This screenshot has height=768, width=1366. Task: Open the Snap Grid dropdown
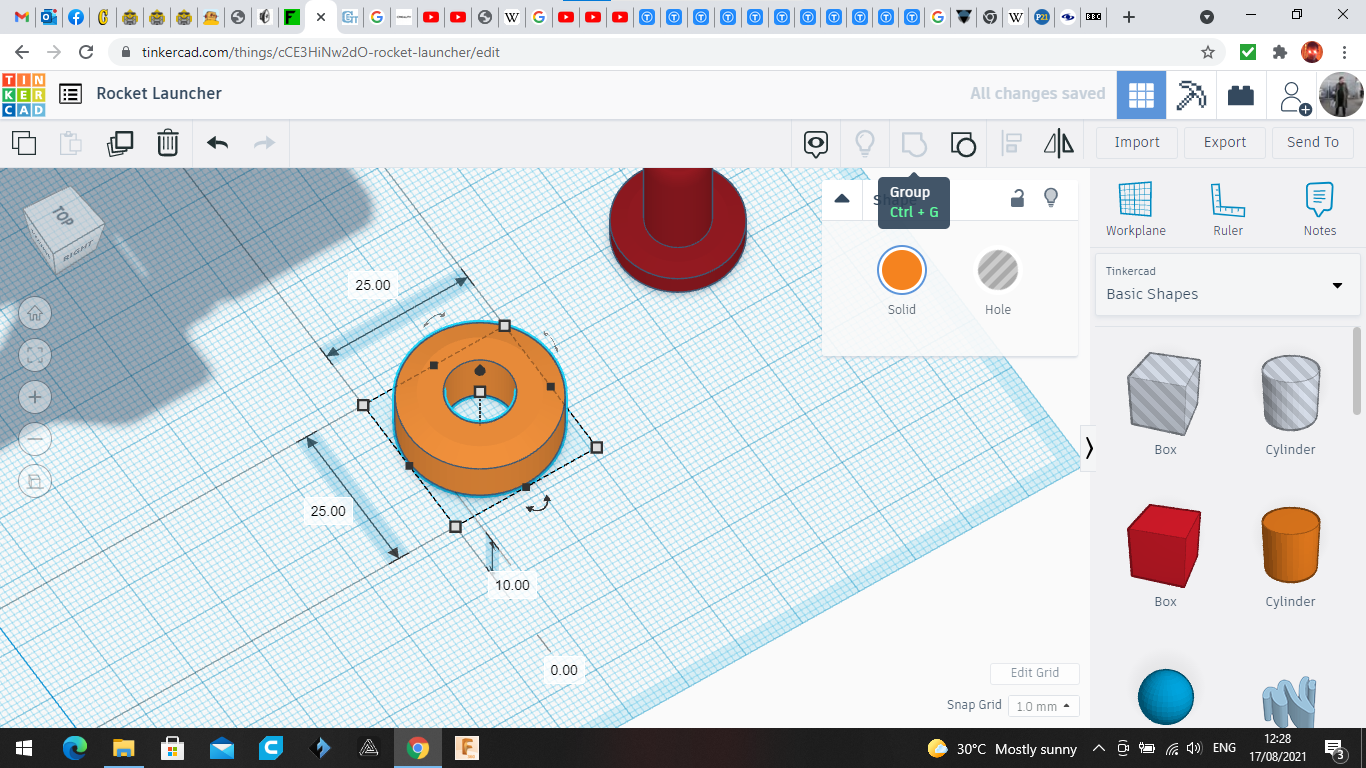(1043, 706)
